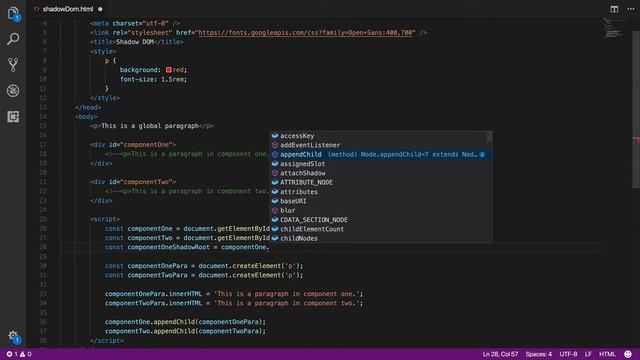This screenshot has width=640, height=360.
Task: Open the Search view in activity bar
Action: [x=13, y=39]
